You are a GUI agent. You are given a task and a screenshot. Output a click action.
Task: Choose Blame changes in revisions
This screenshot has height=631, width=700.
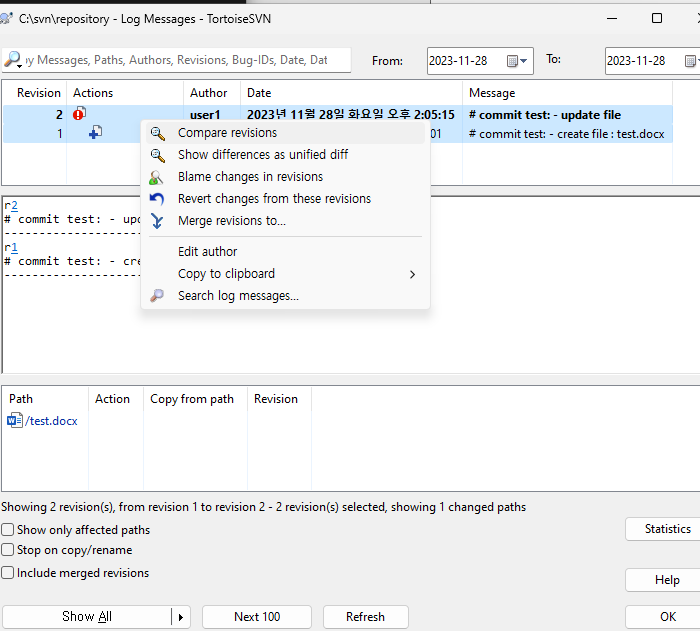(x=285, y=177)
